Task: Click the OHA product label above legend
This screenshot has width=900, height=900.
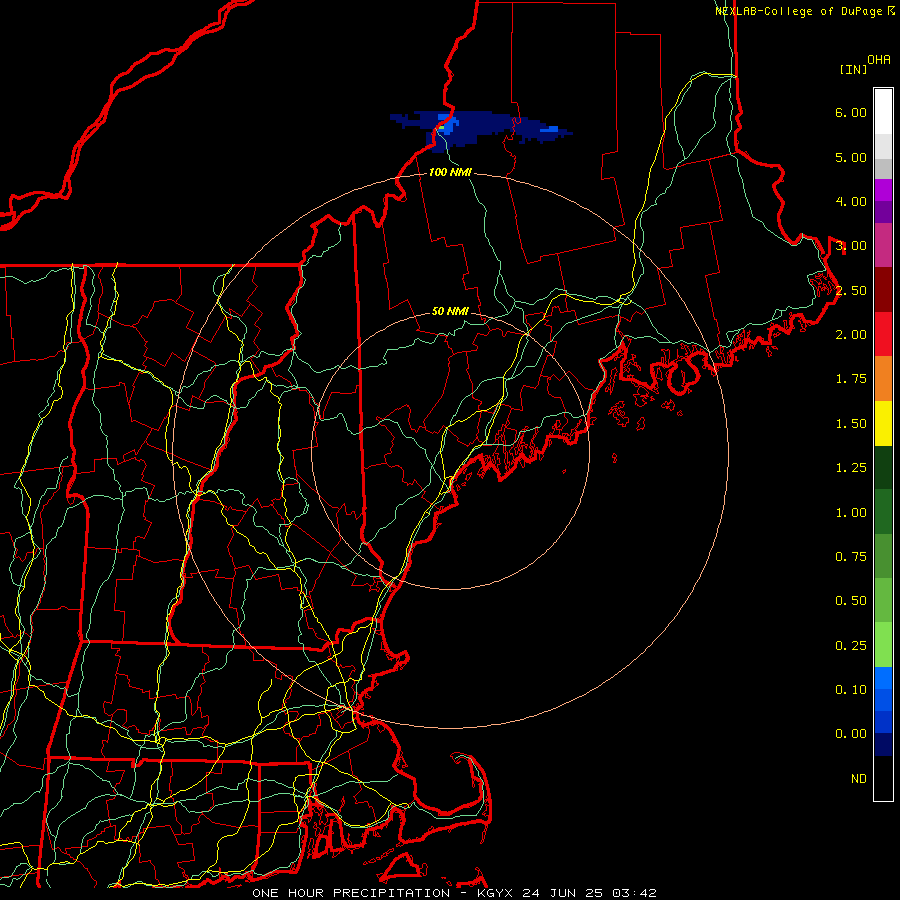Action: coord(879,60)
